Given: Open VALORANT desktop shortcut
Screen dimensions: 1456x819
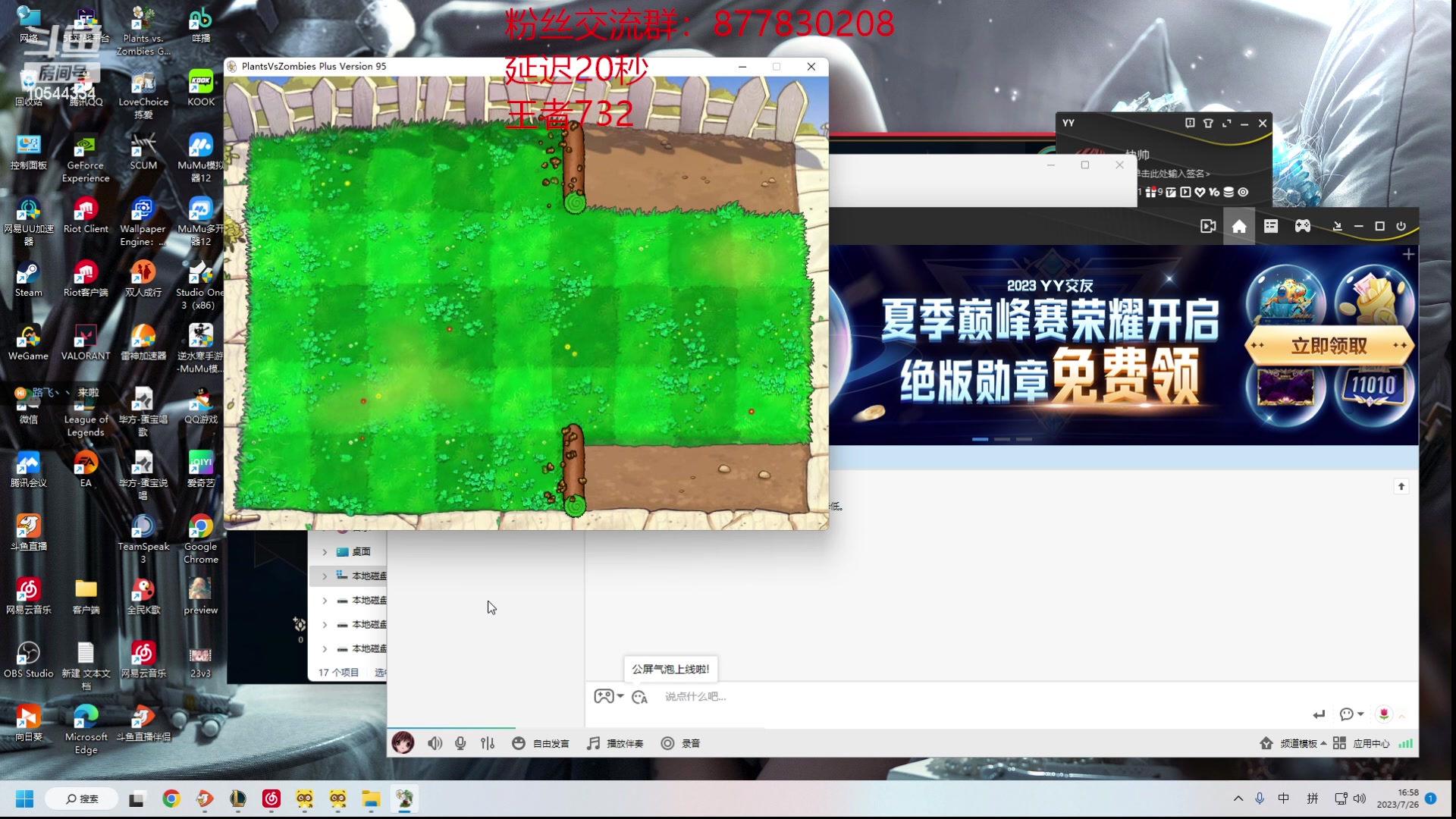Looking at the screenshot, I should 86,343.
